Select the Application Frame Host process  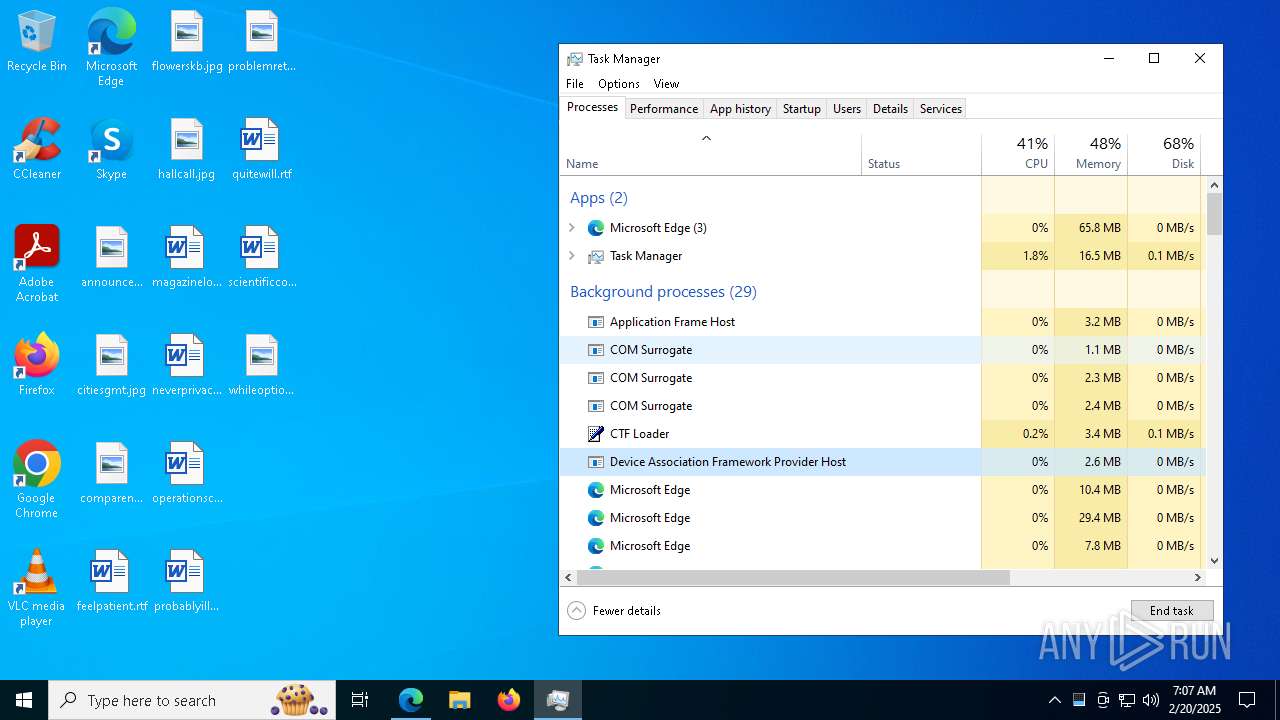[882, 322]
